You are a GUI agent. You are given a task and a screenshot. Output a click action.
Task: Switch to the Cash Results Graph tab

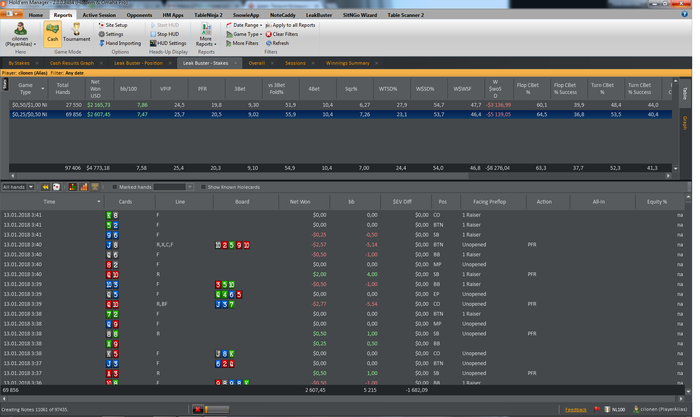[72, 63]
